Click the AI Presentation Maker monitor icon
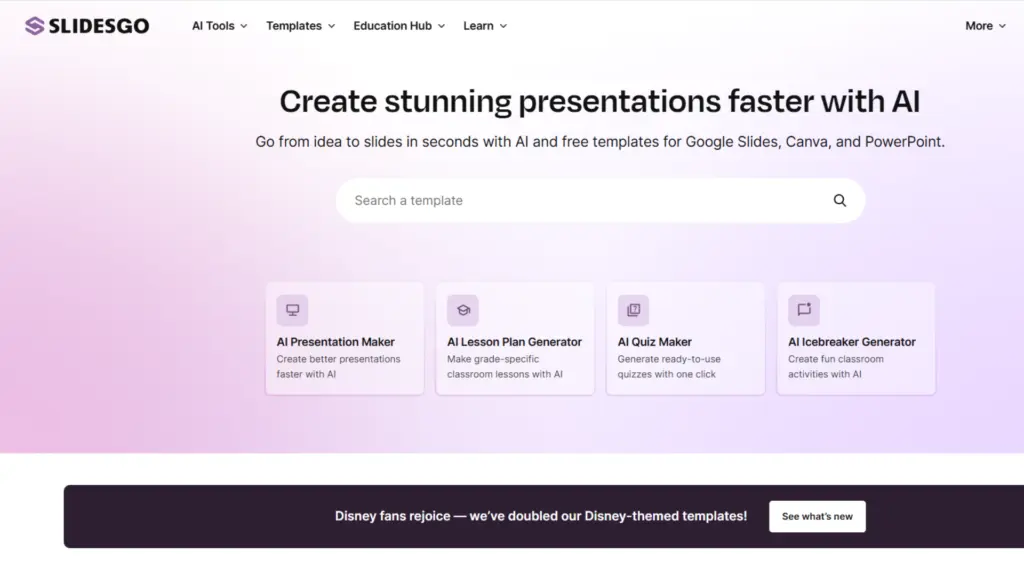The image size is (1024, 576). point(292,310)
